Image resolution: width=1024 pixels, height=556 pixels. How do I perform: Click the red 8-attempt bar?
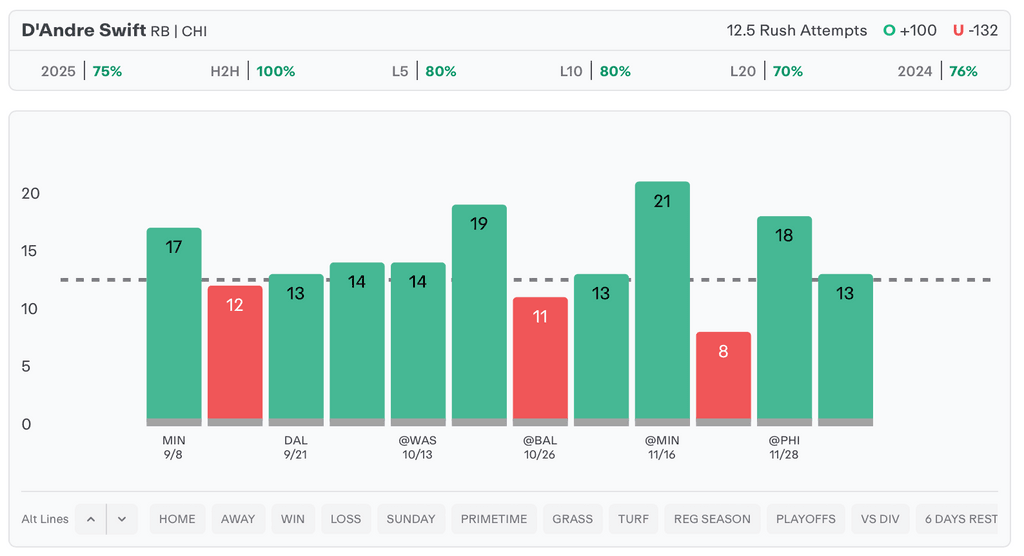point(723,375)
